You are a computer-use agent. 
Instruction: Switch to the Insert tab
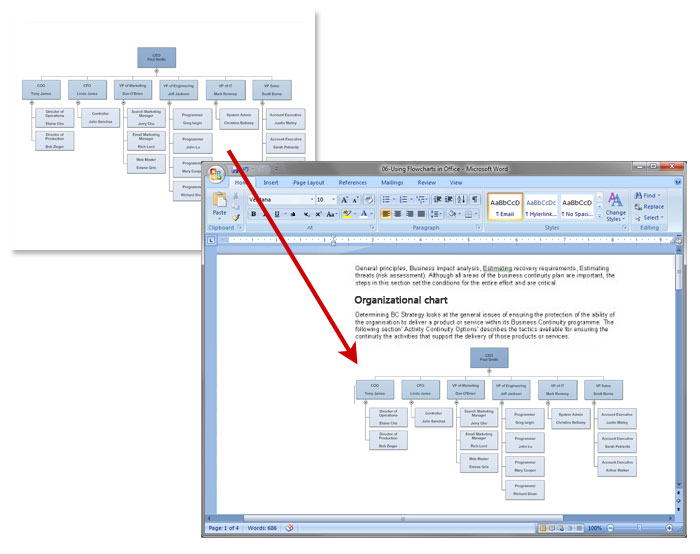(271, 183)
